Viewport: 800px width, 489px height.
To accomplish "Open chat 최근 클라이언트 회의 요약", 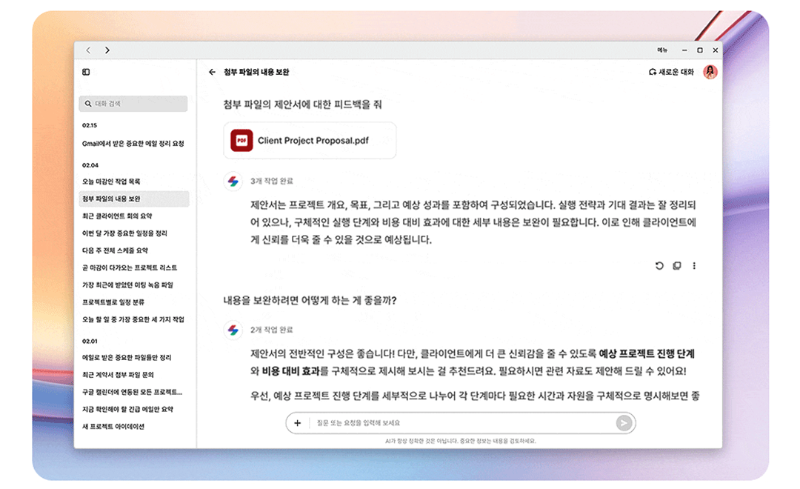I will (117, 216).
